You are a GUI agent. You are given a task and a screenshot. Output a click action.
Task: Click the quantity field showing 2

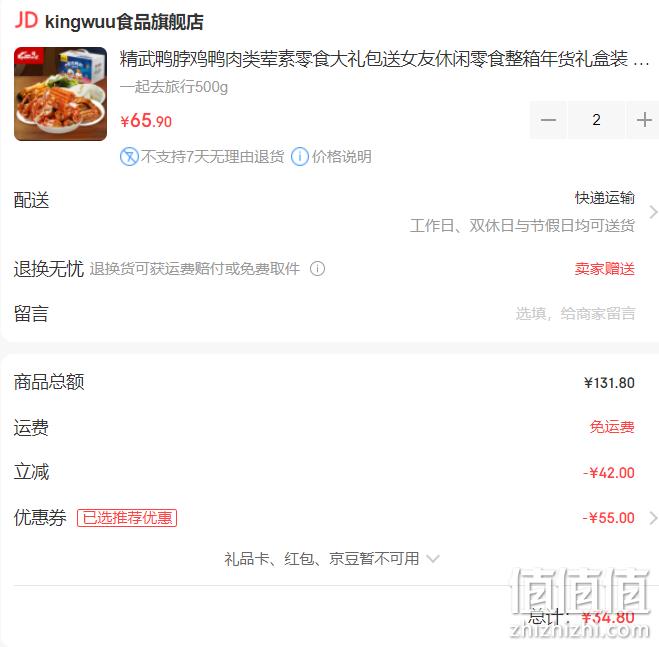(596, 120)
